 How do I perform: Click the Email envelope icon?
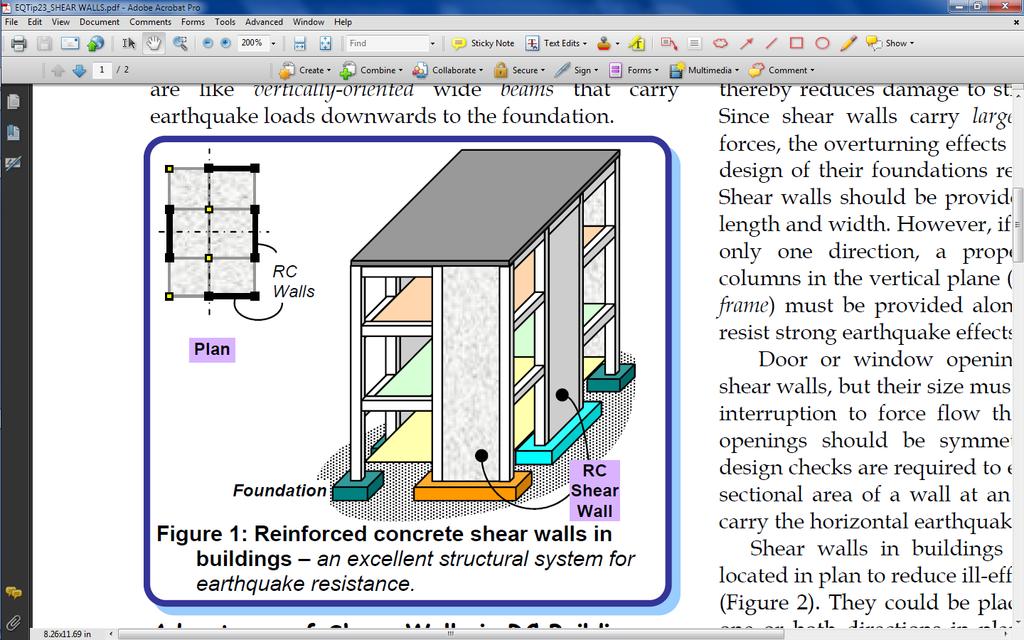(70, 44)
